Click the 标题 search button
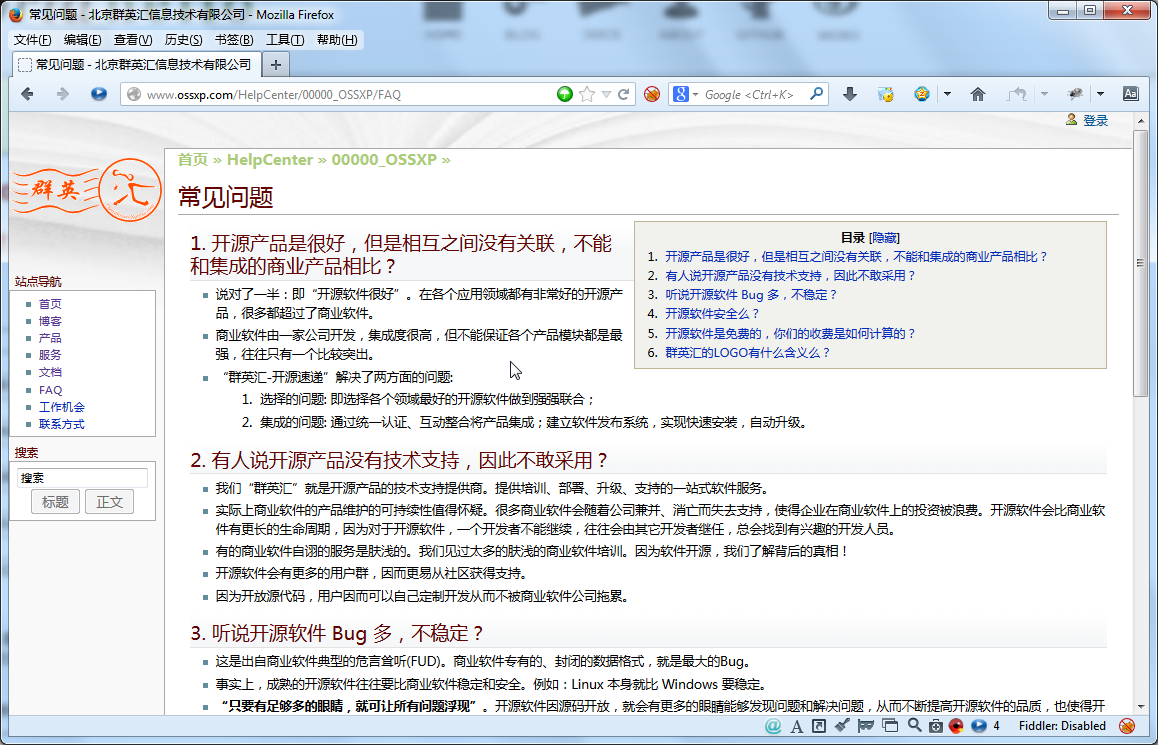Image resolution: width=1158 pixels, height=745 pixels. tap(55, 502)
